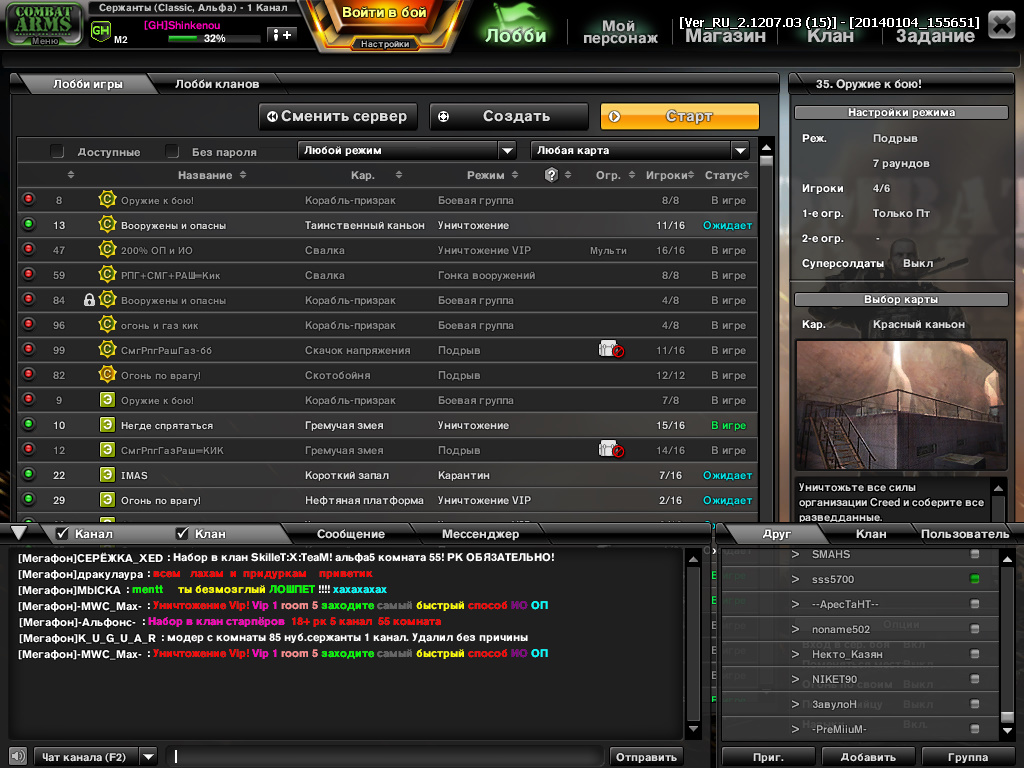Open the Любая карта dropdown
The height and width of the screenshot is (768, 1024).
[x=639, y=150]
